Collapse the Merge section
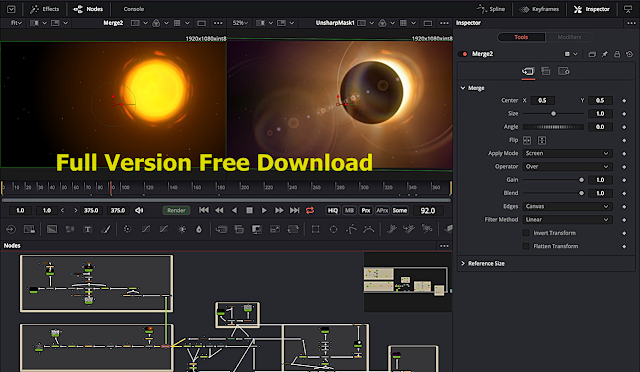The width and height of the screenshot is (640, 372). (x=463, y=88)
